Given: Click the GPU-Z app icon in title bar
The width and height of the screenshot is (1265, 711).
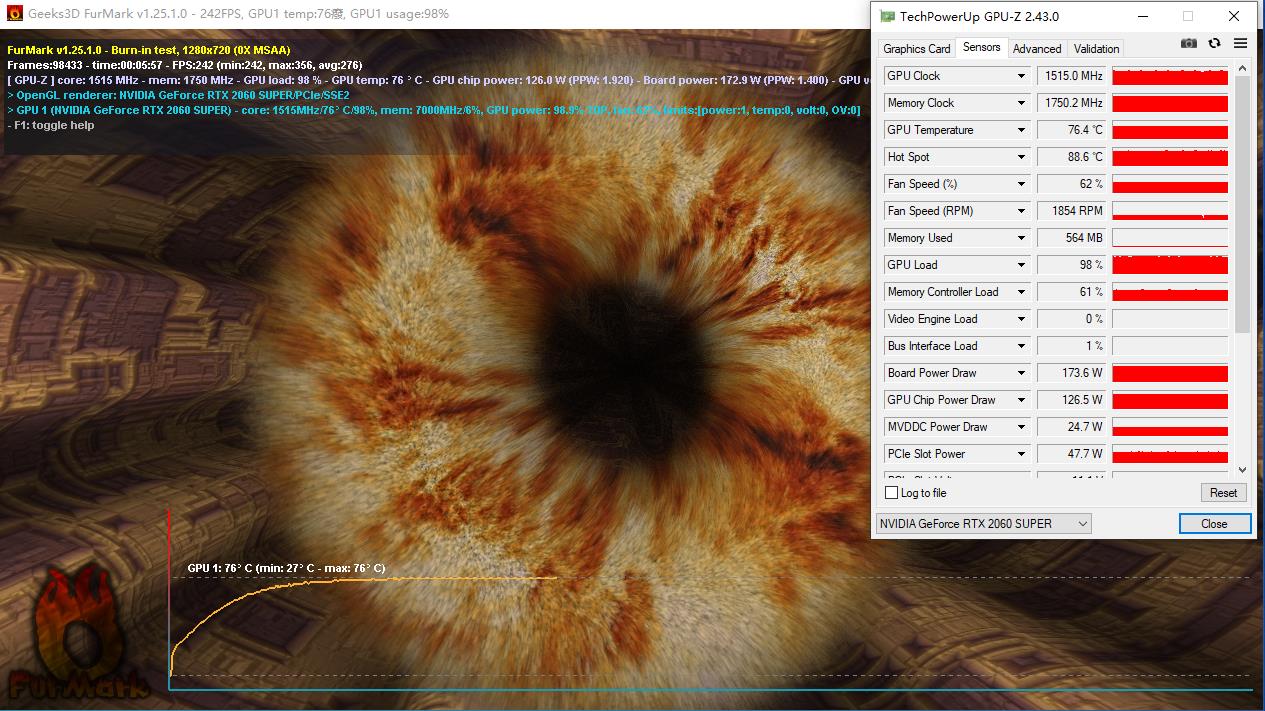Looking at the screenshot, I should pos(887,16).
